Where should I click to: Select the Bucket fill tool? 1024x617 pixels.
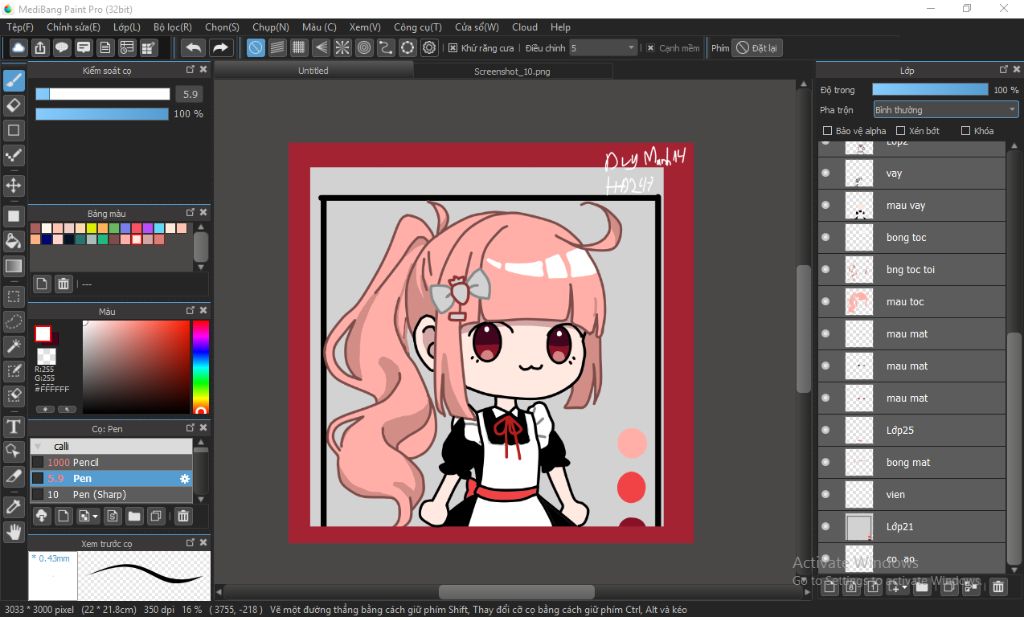(x=14, y=241)
